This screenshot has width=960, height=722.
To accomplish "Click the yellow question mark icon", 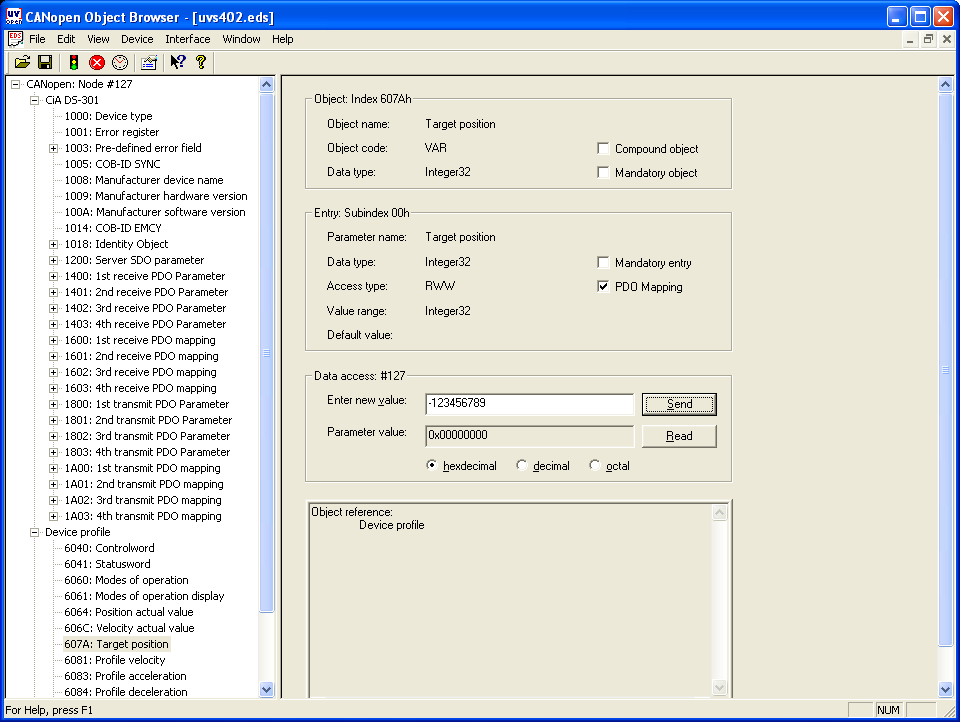I will point(201,62).
